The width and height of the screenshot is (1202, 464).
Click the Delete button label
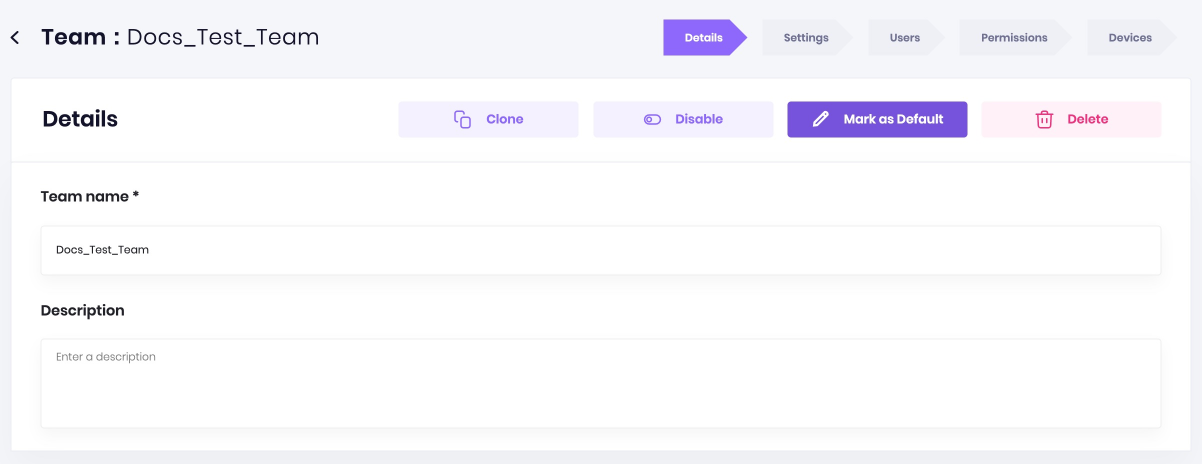pos(1088,119)
